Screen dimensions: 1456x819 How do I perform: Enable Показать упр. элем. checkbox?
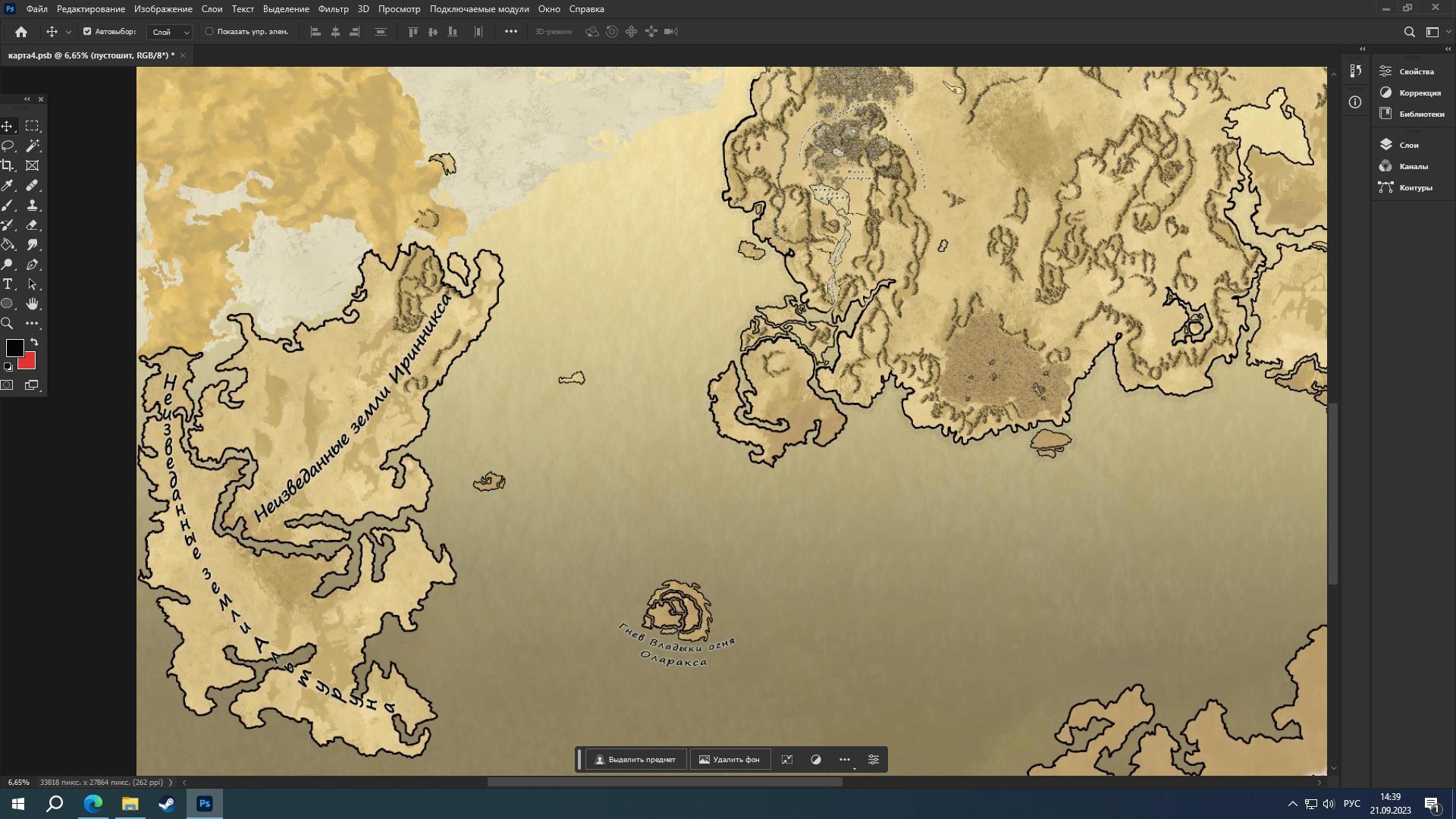[209, 32]
